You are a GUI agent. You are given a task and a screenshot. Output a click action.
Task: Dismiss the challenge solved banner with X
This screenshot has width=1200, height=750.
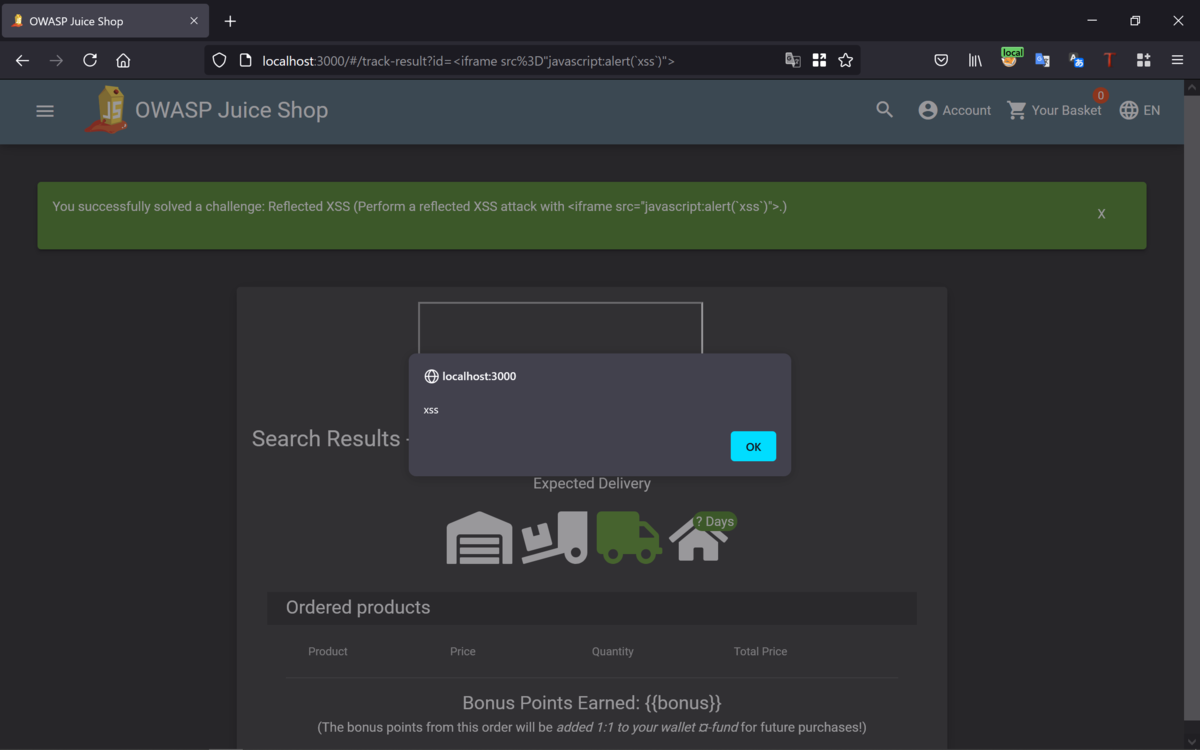(x=1101, y=214)
